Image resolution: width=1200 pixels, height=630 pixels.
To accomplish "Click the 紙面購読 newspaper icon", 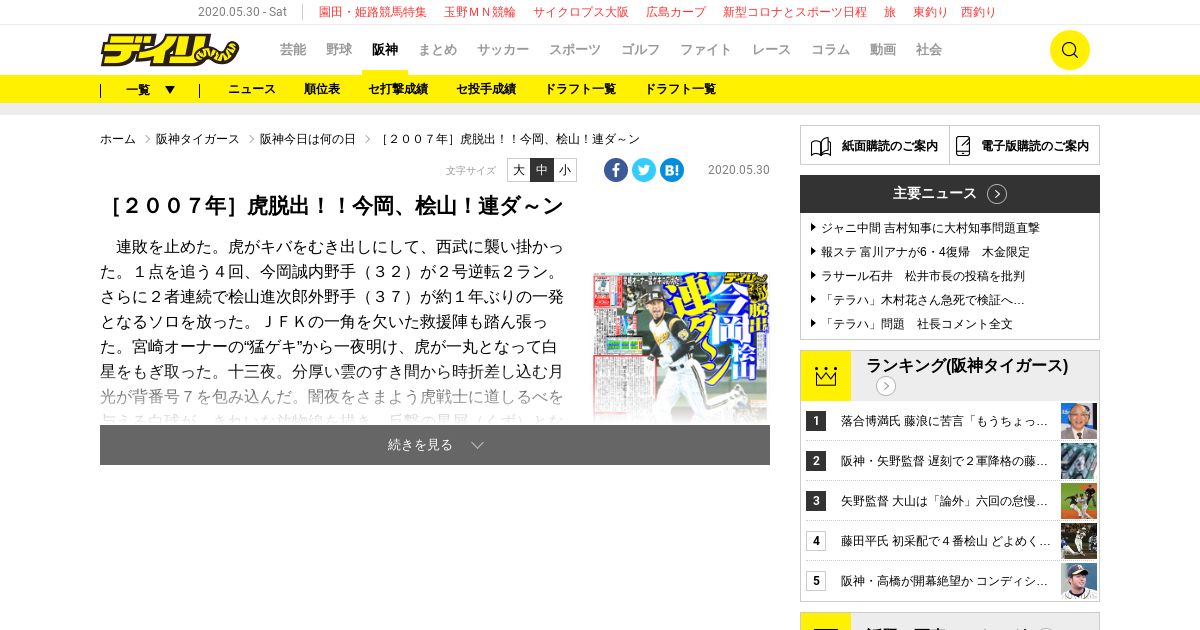I will 821,146.
